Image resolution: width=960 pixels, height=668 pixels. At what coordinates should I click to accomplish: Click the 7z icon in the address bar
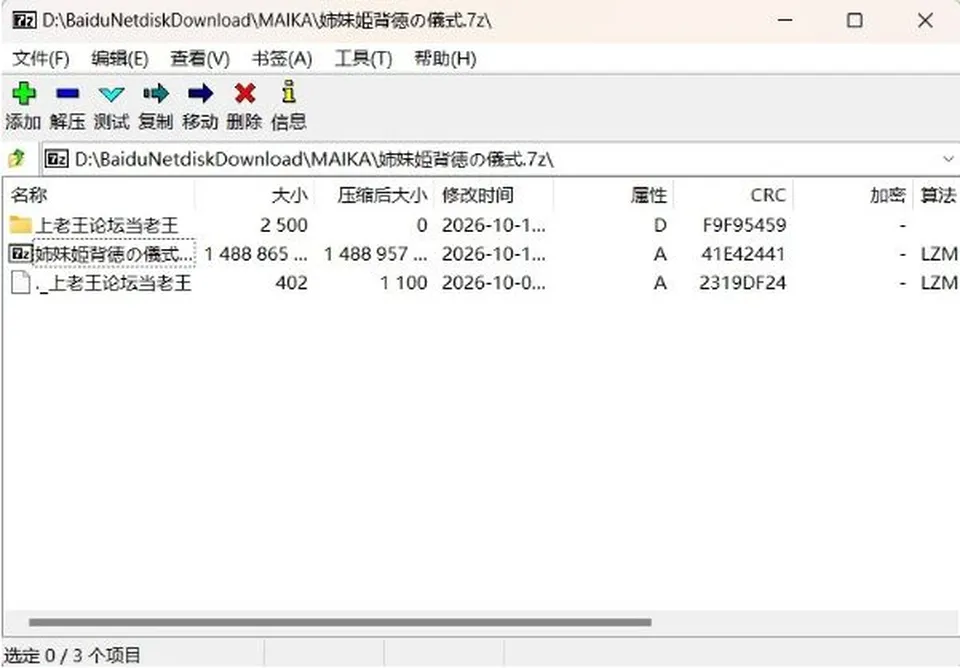pyautogui.click(x=57, y=159)
